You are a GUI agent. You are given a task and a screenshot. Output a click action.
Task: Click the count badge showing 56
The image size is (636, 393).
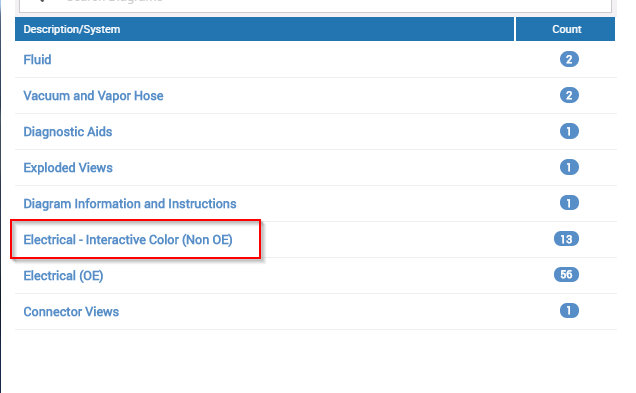(566, 275)
